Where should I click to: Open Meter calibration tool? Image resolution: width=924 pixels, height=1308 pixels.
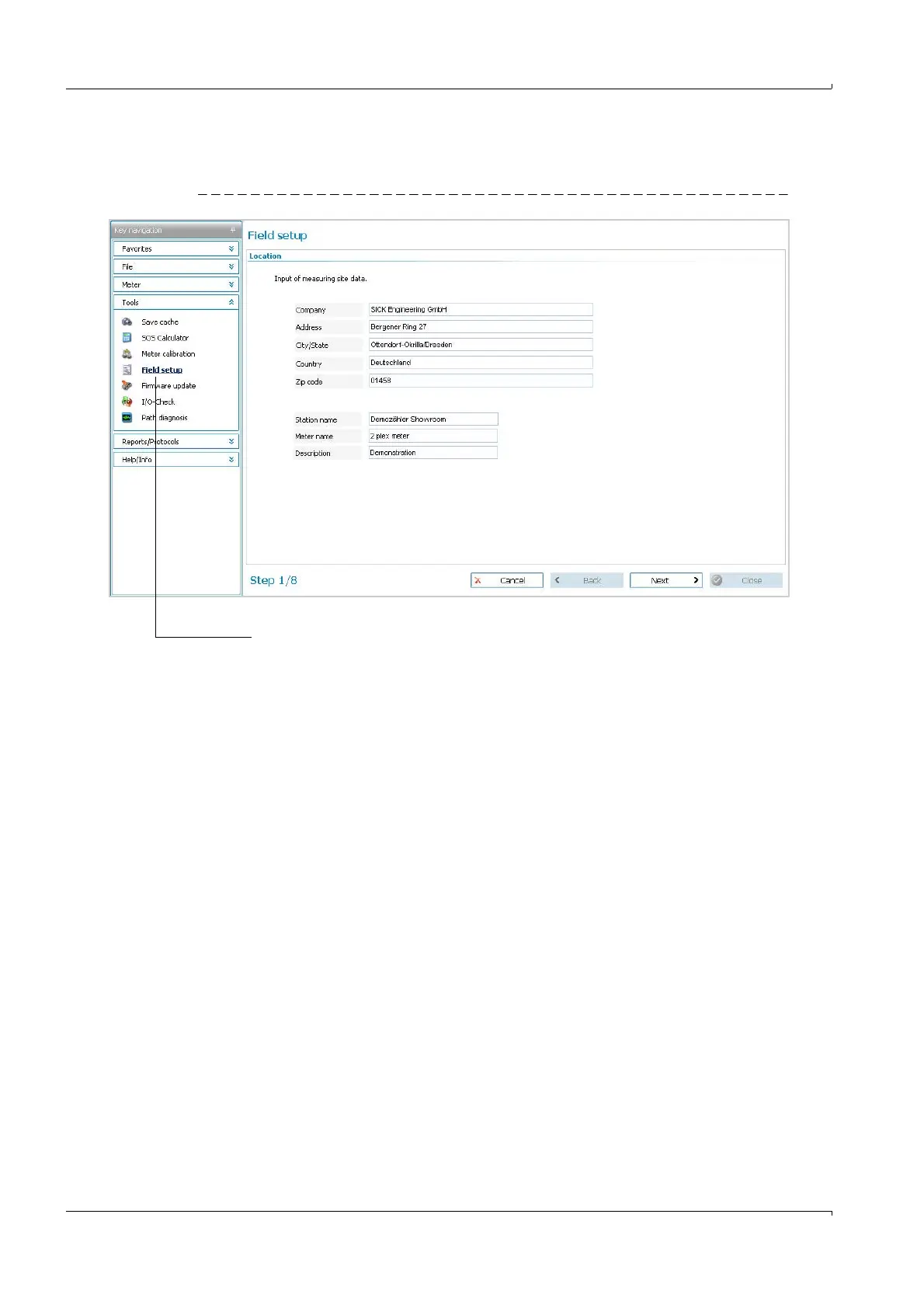tap(168, 353)
